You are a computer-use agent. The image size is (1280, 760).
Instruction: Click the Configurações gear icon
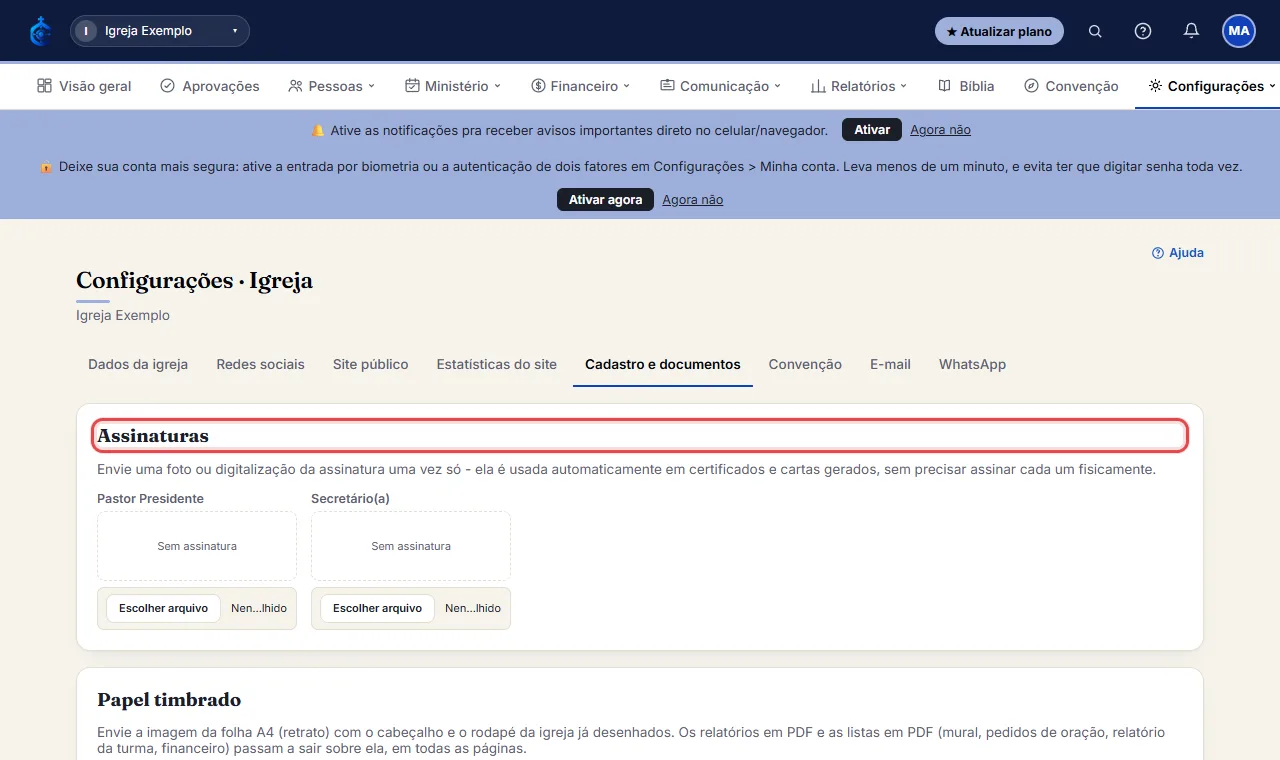pos(1155,86)
